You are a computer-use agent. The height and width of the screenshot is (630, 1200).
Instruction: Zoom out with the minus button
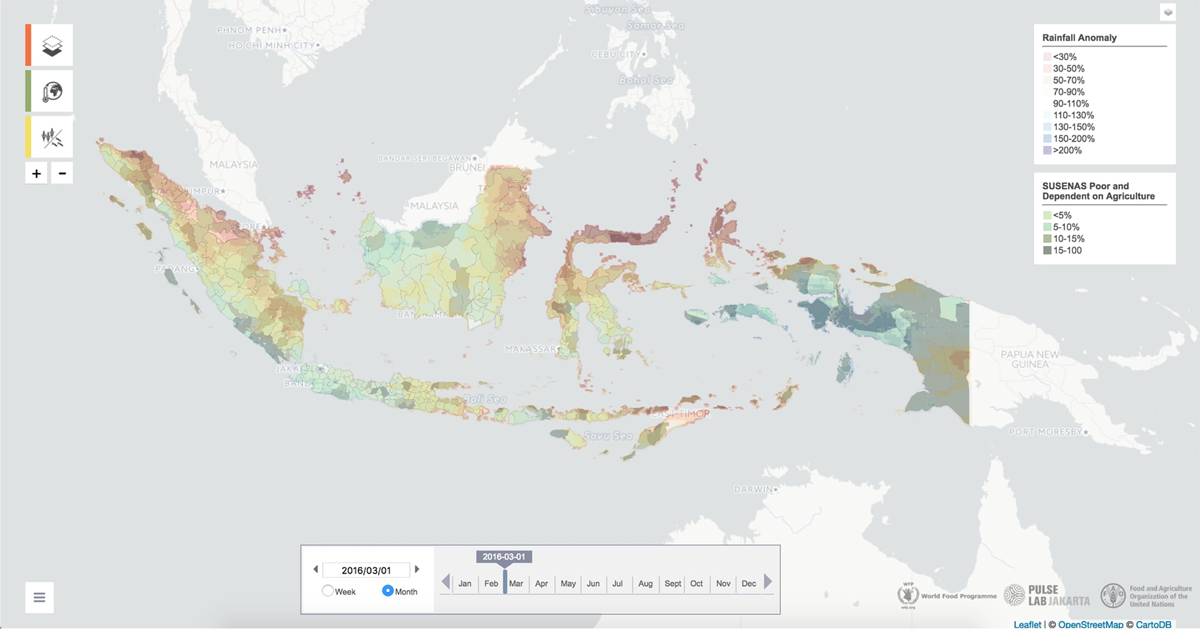[62, 173]
